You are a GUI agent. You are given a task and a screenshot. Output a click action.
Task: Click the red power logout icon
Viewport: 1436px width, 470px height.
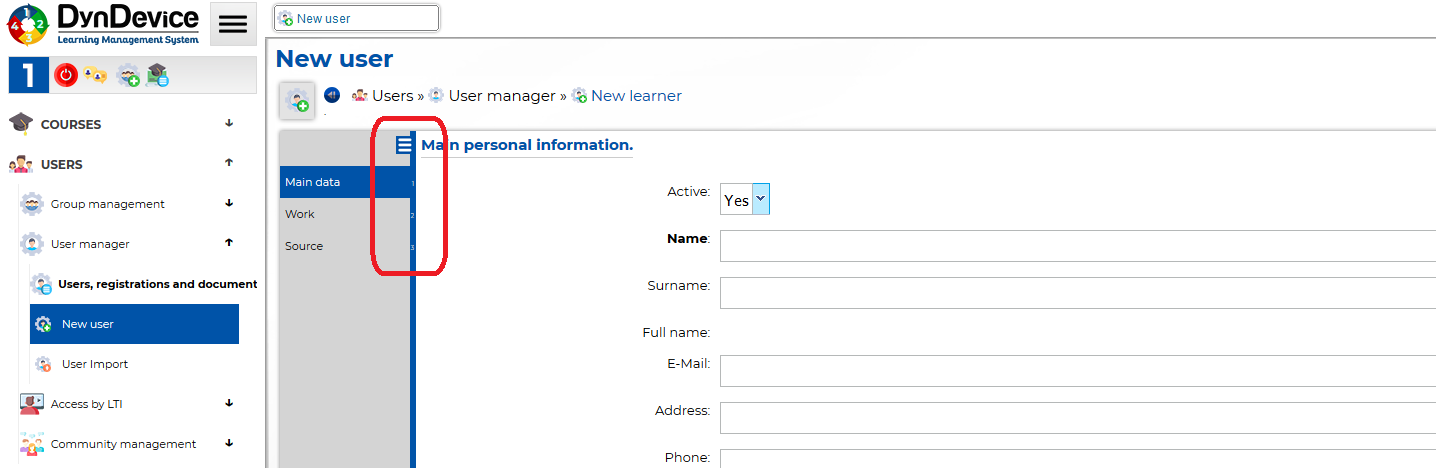pyautogui.click(x=66, y=75)
